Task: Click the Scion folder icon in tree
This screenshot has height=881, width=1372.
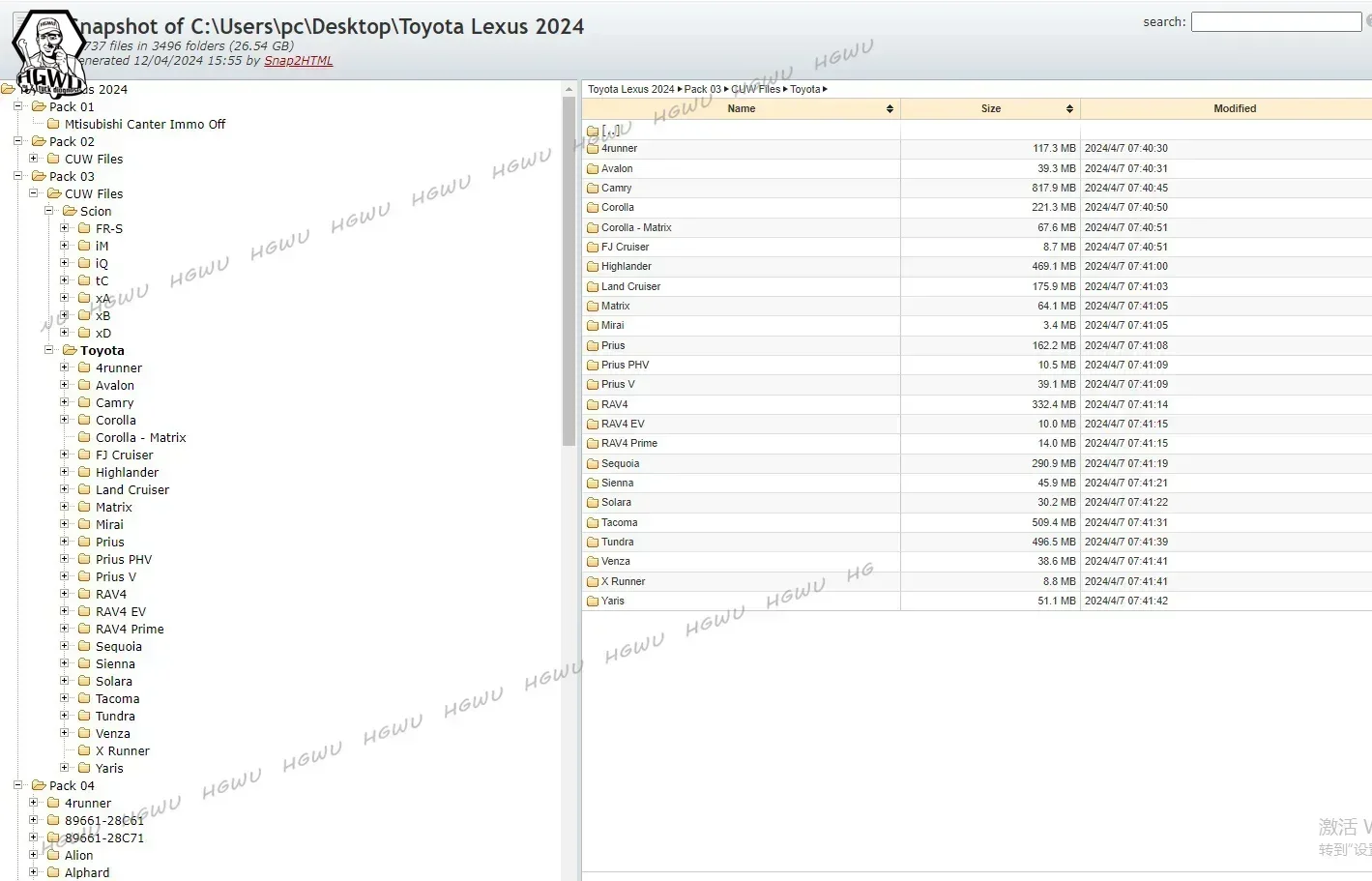Action: pos(70,211)
